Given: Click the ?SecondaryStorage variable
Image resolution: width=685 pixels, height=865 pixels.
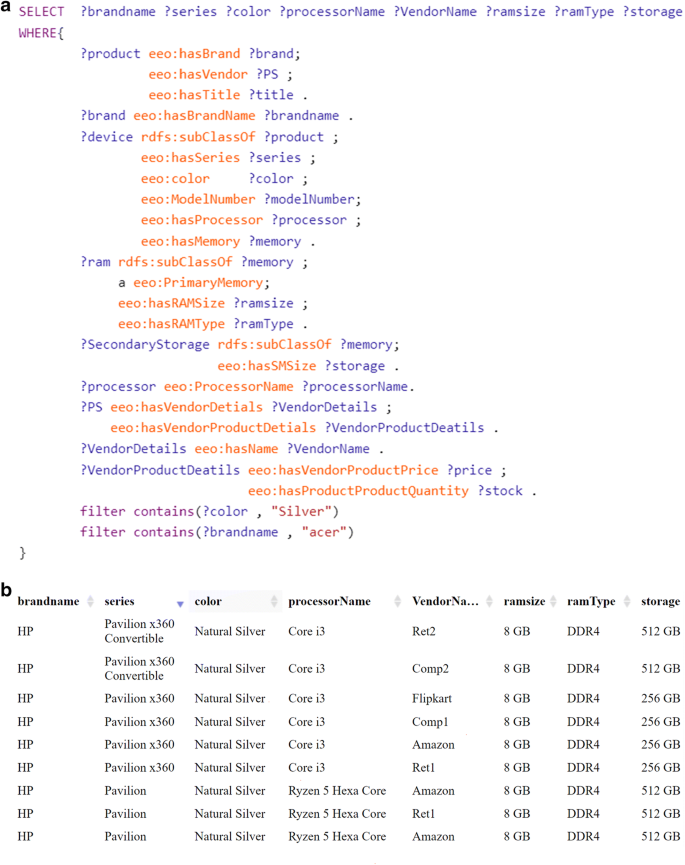Looking at the screenshot, I should [145, 344].
